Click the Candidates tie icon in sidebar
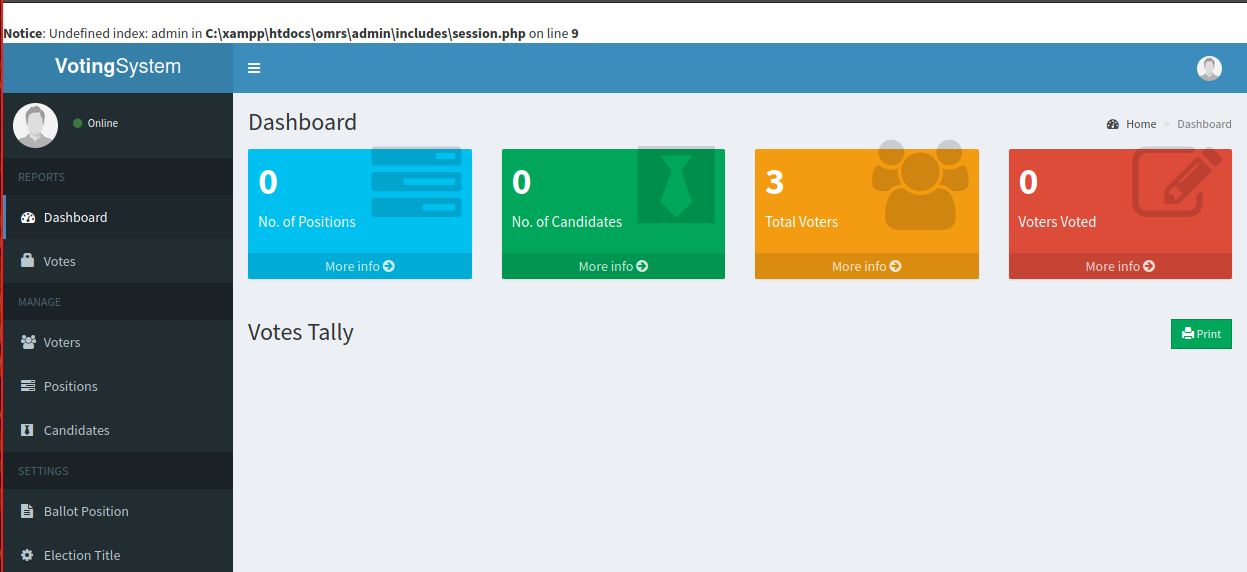Screen dimensions: 1247x572 28,430
